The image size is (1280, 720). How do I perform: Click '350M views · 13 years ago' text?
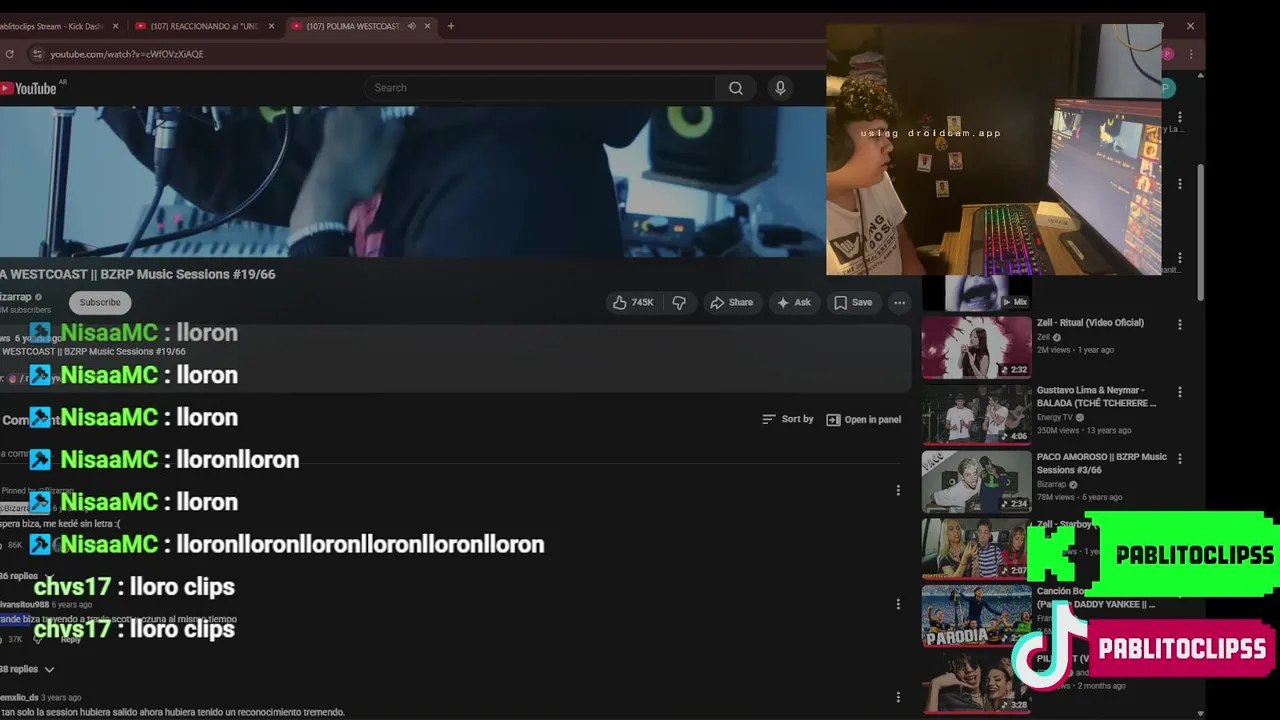click(x=1084, y=430)
